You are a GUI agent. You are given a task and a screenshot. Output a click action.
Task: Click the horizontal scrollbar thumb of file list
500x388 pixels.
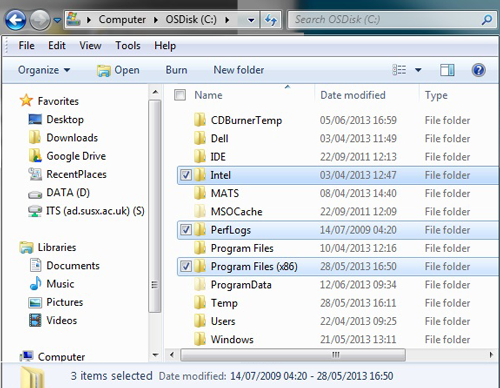tap(293, 355)
